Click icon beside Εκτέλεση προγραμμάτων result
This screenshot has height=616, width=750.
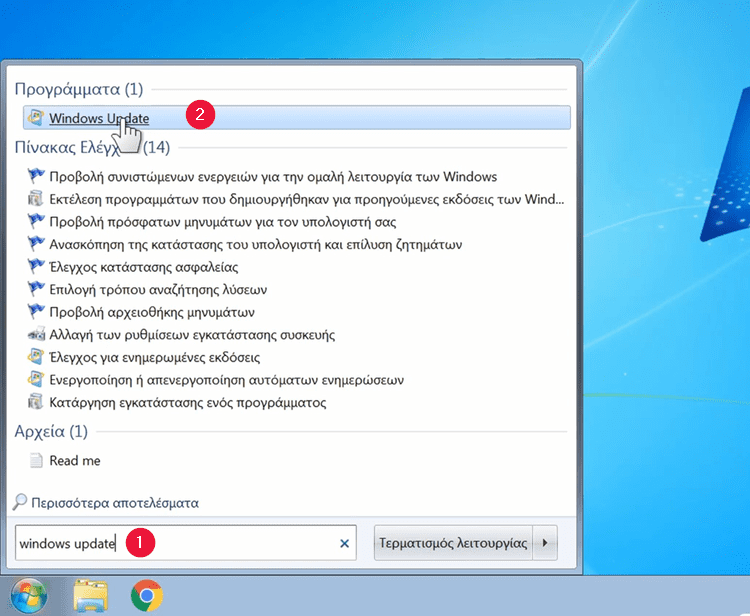click(36, 199)
